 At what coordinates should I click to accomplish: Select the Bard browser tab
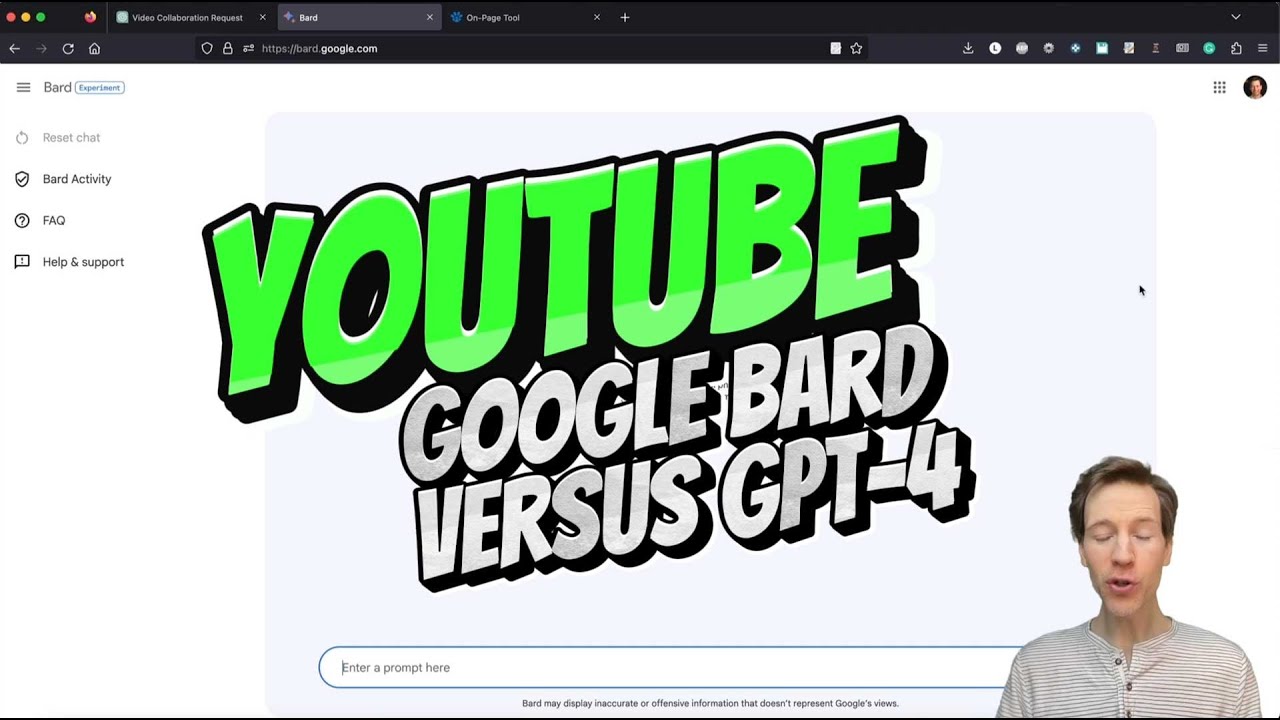(358, 17)
